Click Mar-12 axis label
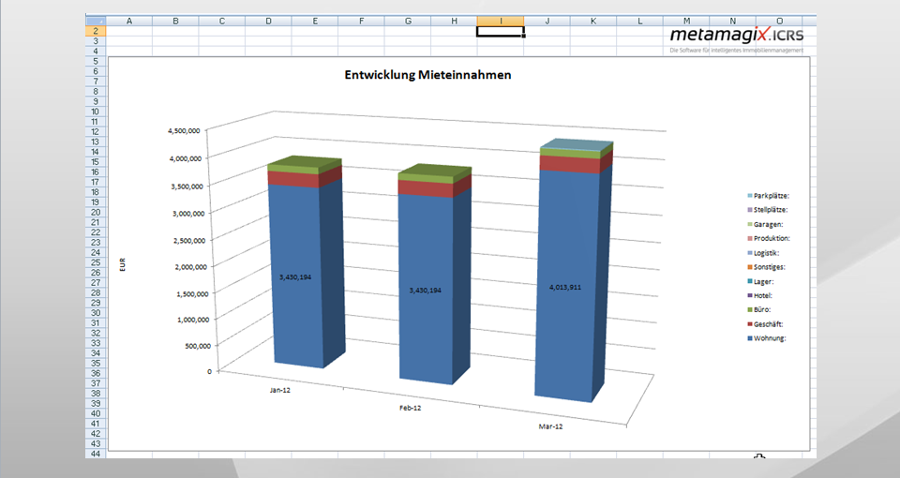Screen dimensions: 900x478 click(551, 426)
